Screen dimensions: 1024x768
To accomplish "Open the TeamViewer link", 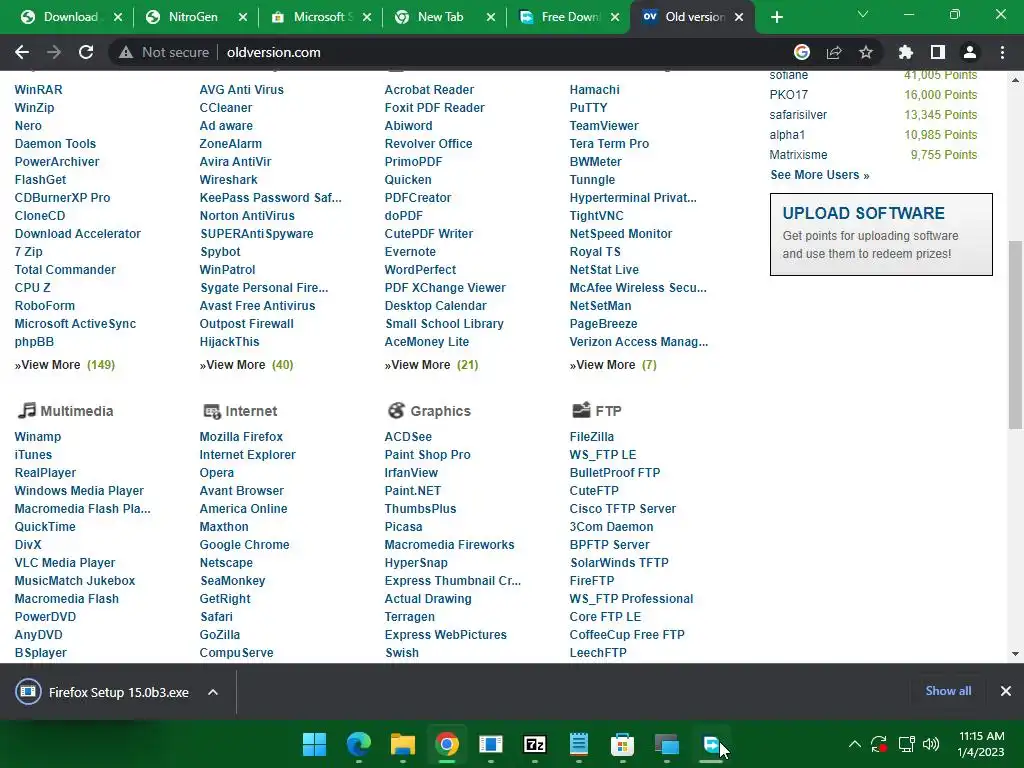I will [604, 125].
